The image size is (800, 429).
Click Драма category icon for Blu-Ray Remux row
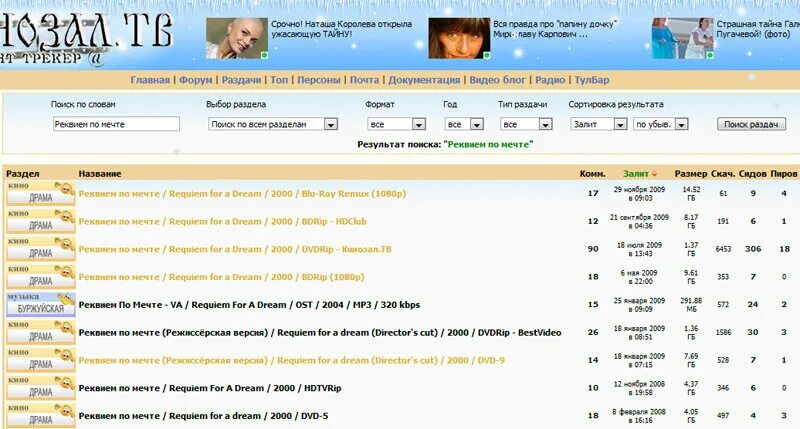click(x=40, y=194)
